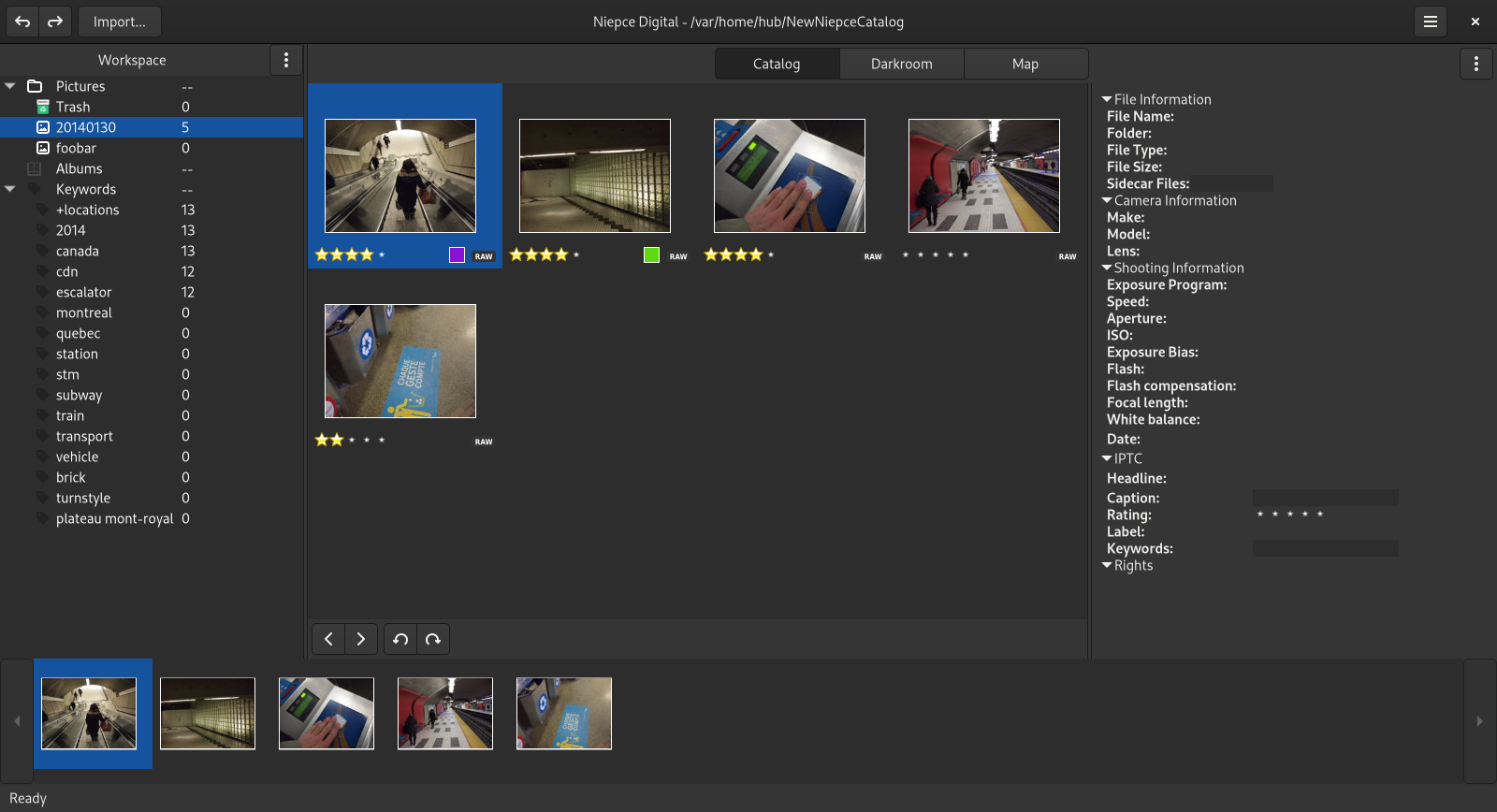Viewport: 1497px width, 812px height.
Task: Click the Caption input field
Action: [1326, 498]
